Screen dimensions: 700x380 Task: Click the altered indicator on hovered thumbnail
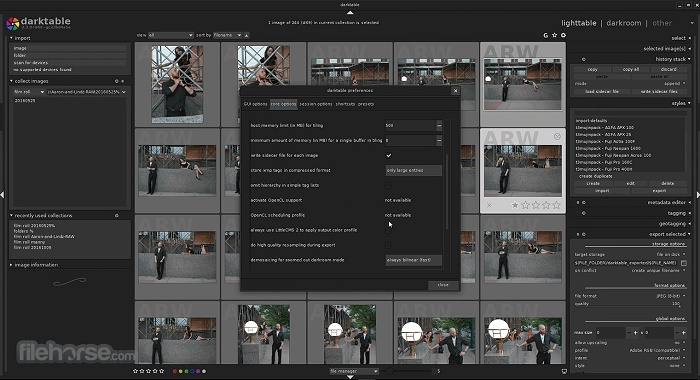[x=557, y=136]
